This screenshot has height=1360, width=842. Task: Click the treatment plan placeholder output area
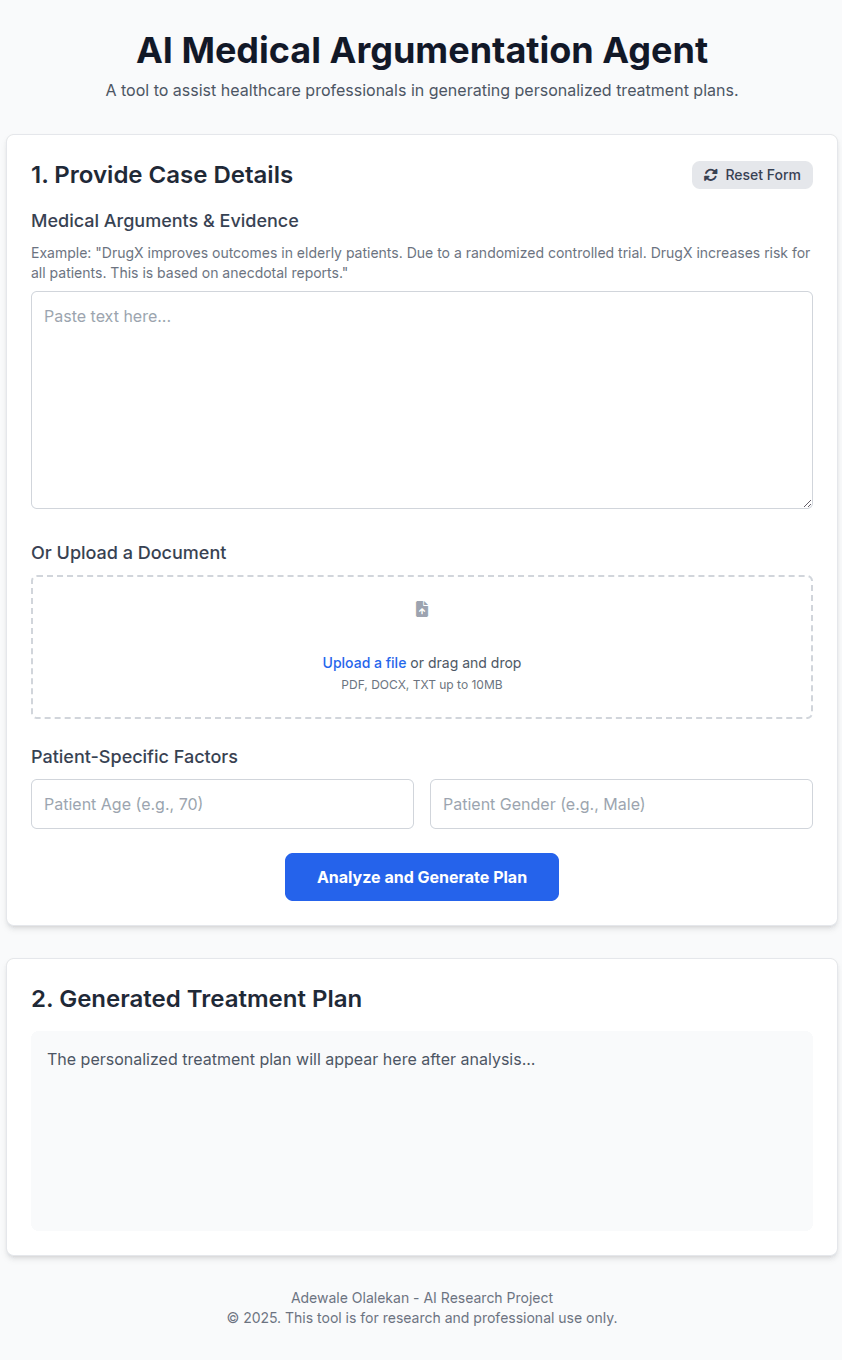(x=422, y=1131)
